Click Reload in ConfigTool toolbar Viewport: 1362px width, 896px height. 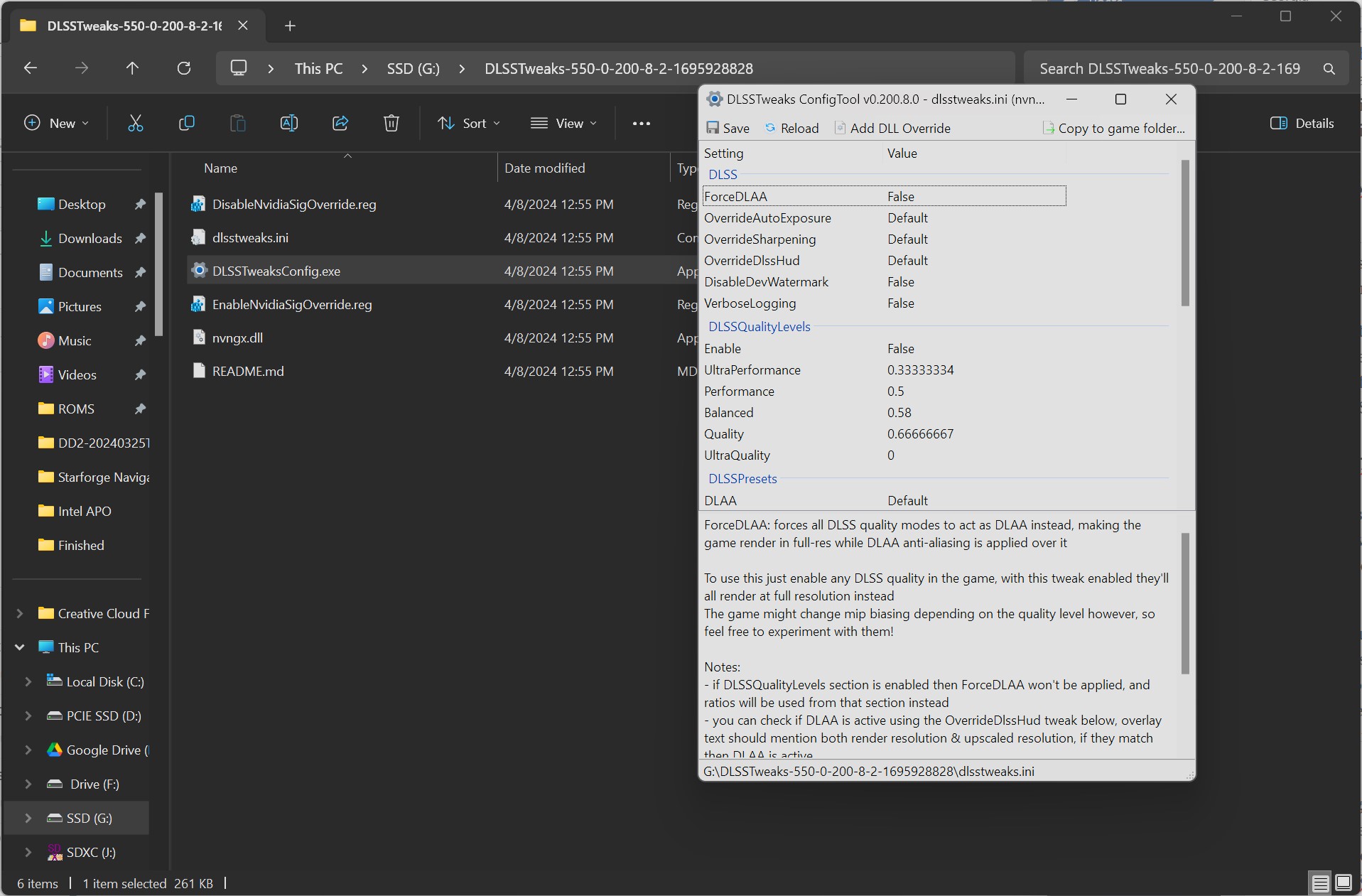pyautogui.click(x=791, y=128)
